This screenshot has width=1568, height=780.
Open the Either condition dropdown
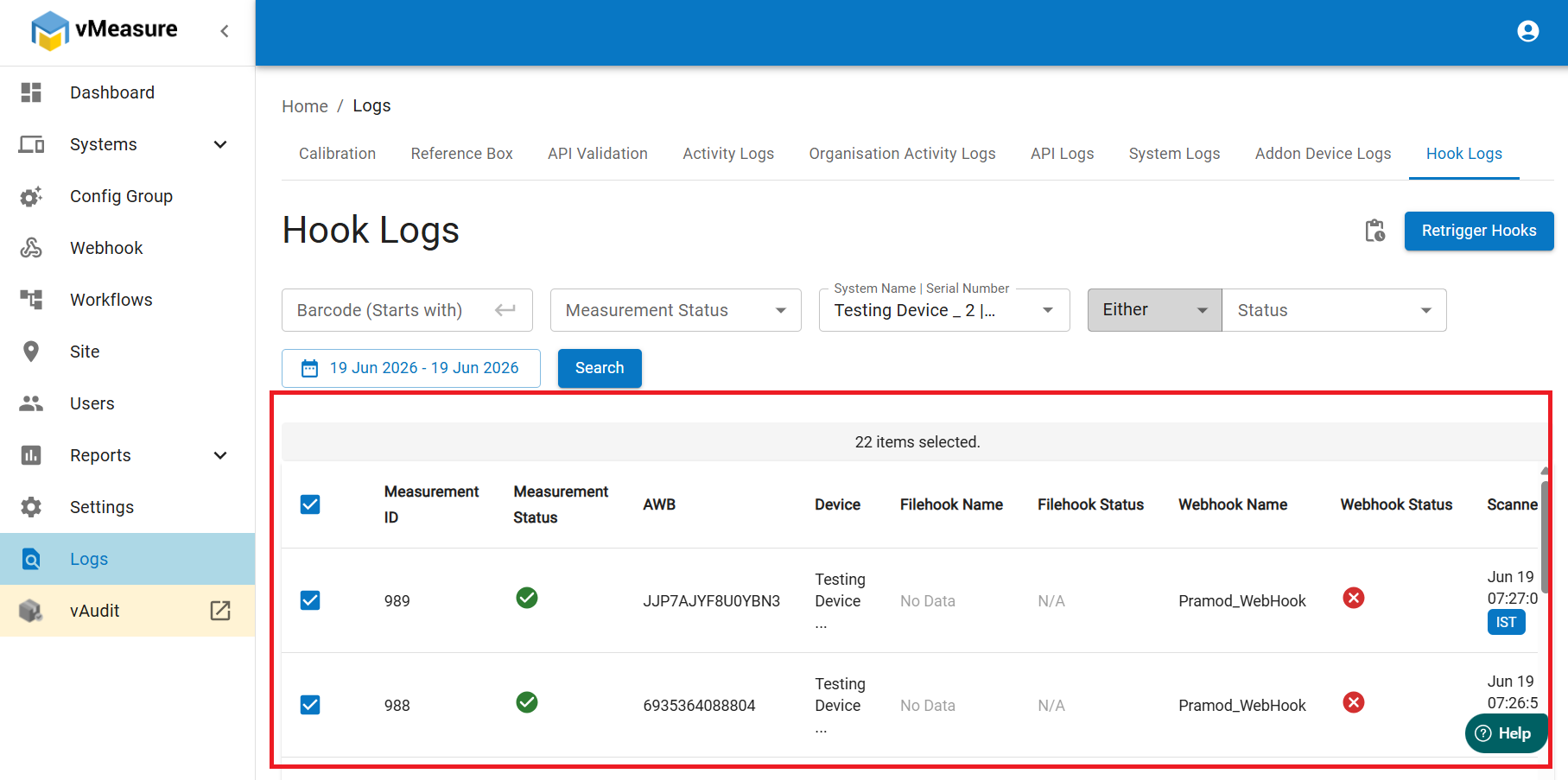coord(1154,310)
